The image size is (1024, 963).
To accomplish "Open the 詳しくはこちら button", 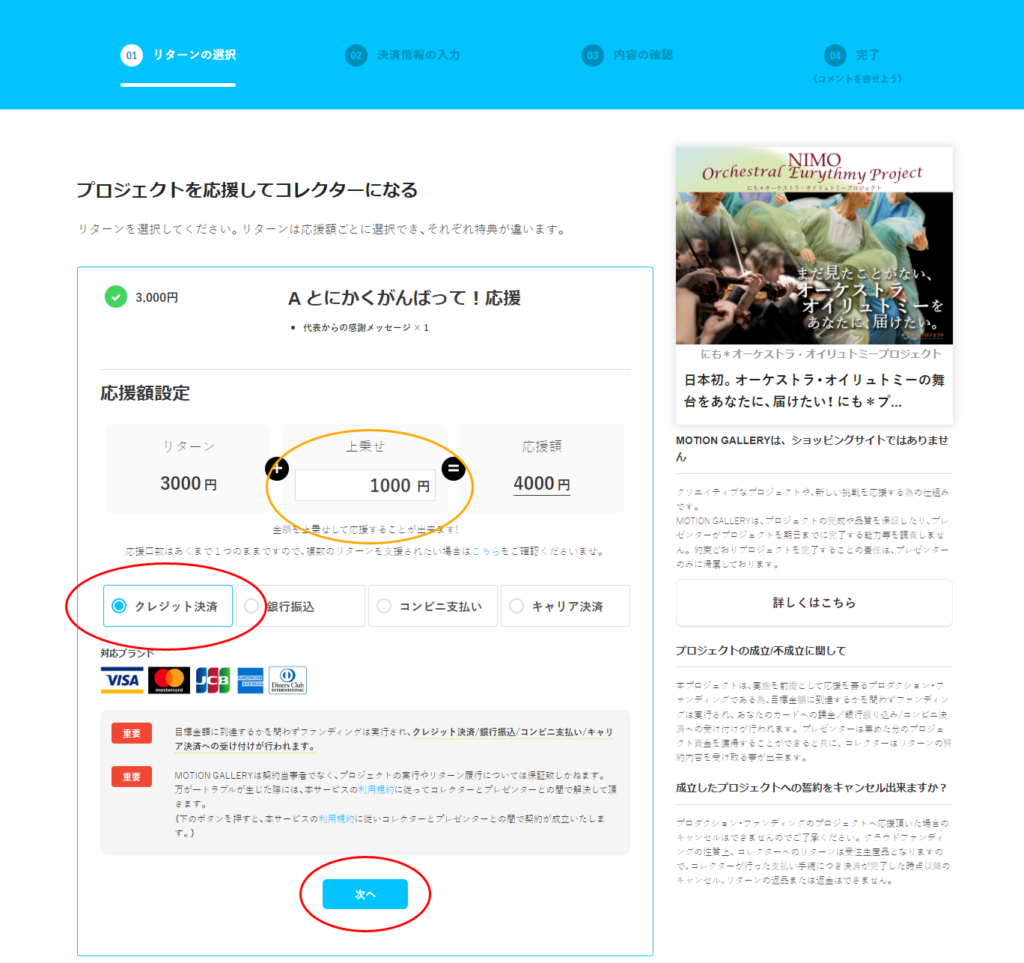I will tap(813, 603).
